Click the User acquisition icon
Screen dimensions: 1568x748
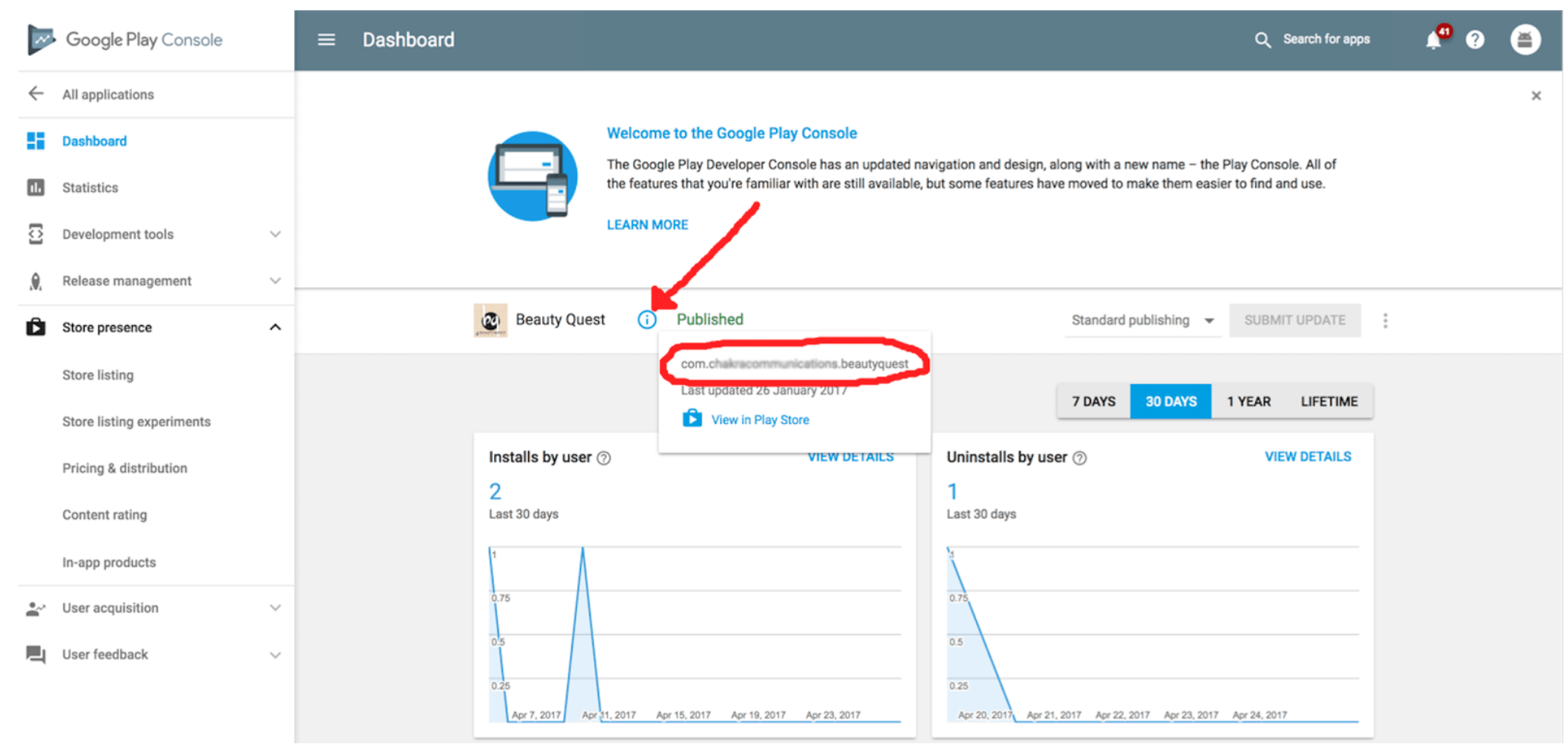click(x=36, y=608)
